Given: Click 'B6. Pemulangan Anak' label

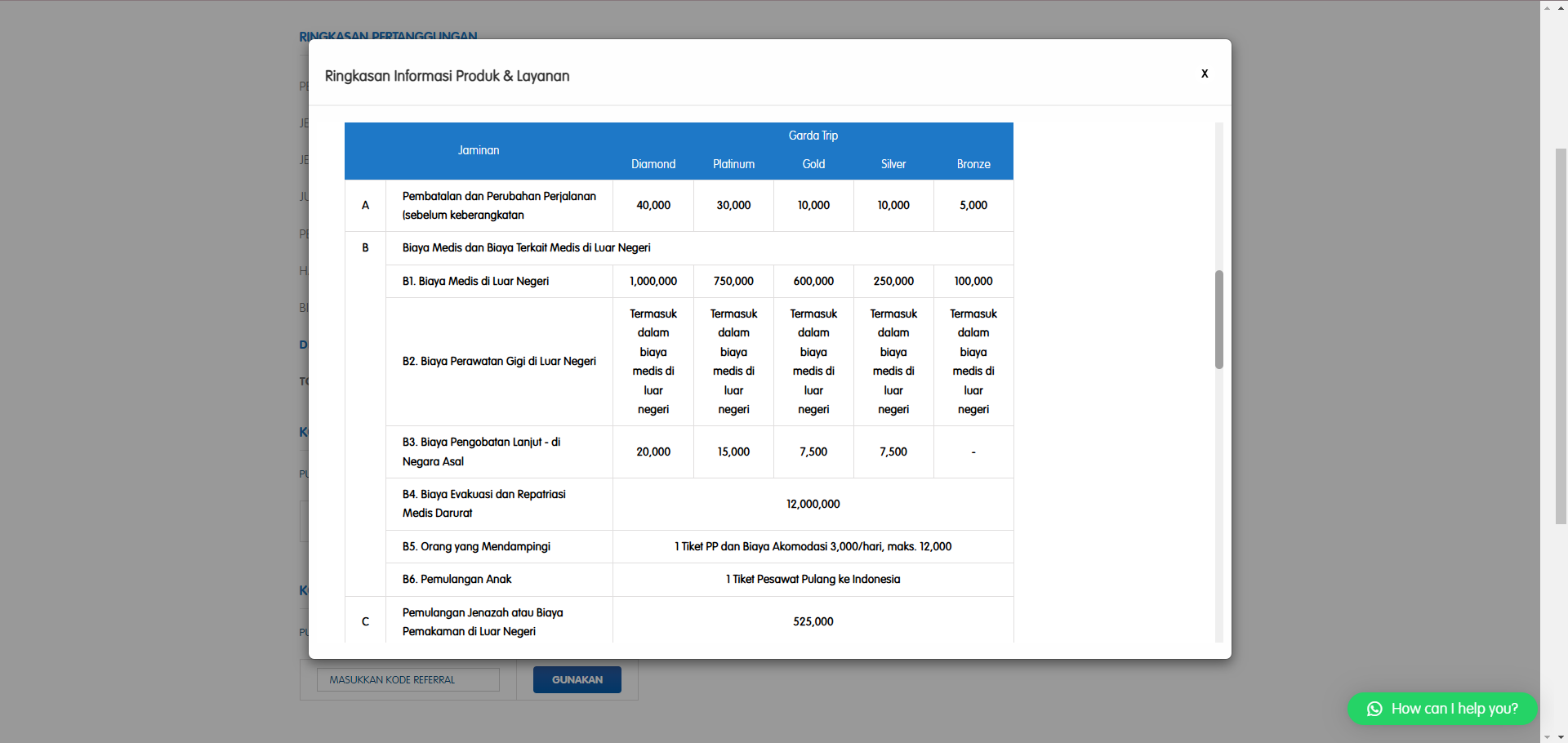Looking at the screenshot, I should (x=457, y=580).
